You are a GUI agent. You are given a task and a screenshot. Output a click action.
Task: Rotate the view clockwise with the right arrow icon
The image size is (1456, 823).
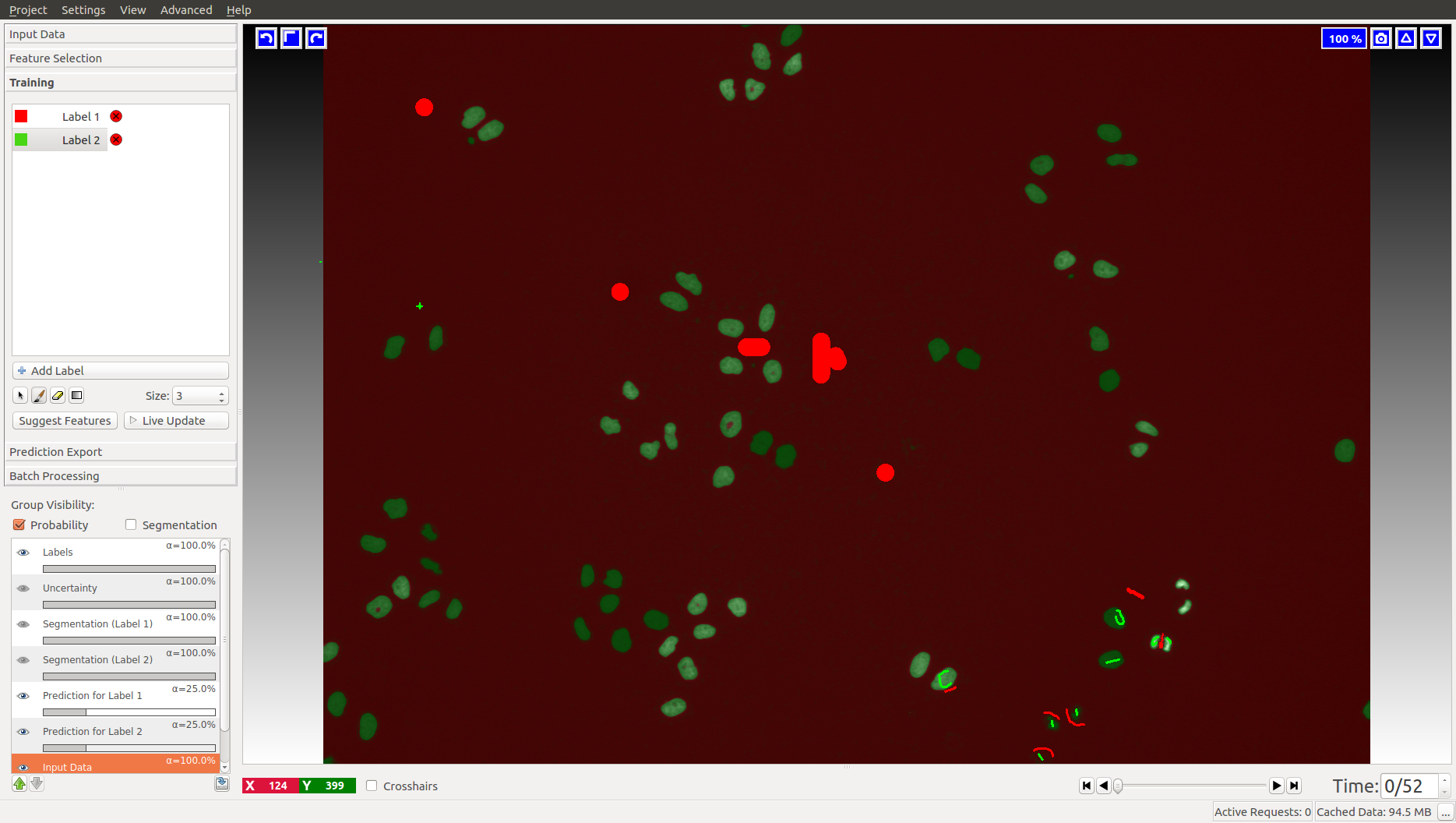[316, 38]
